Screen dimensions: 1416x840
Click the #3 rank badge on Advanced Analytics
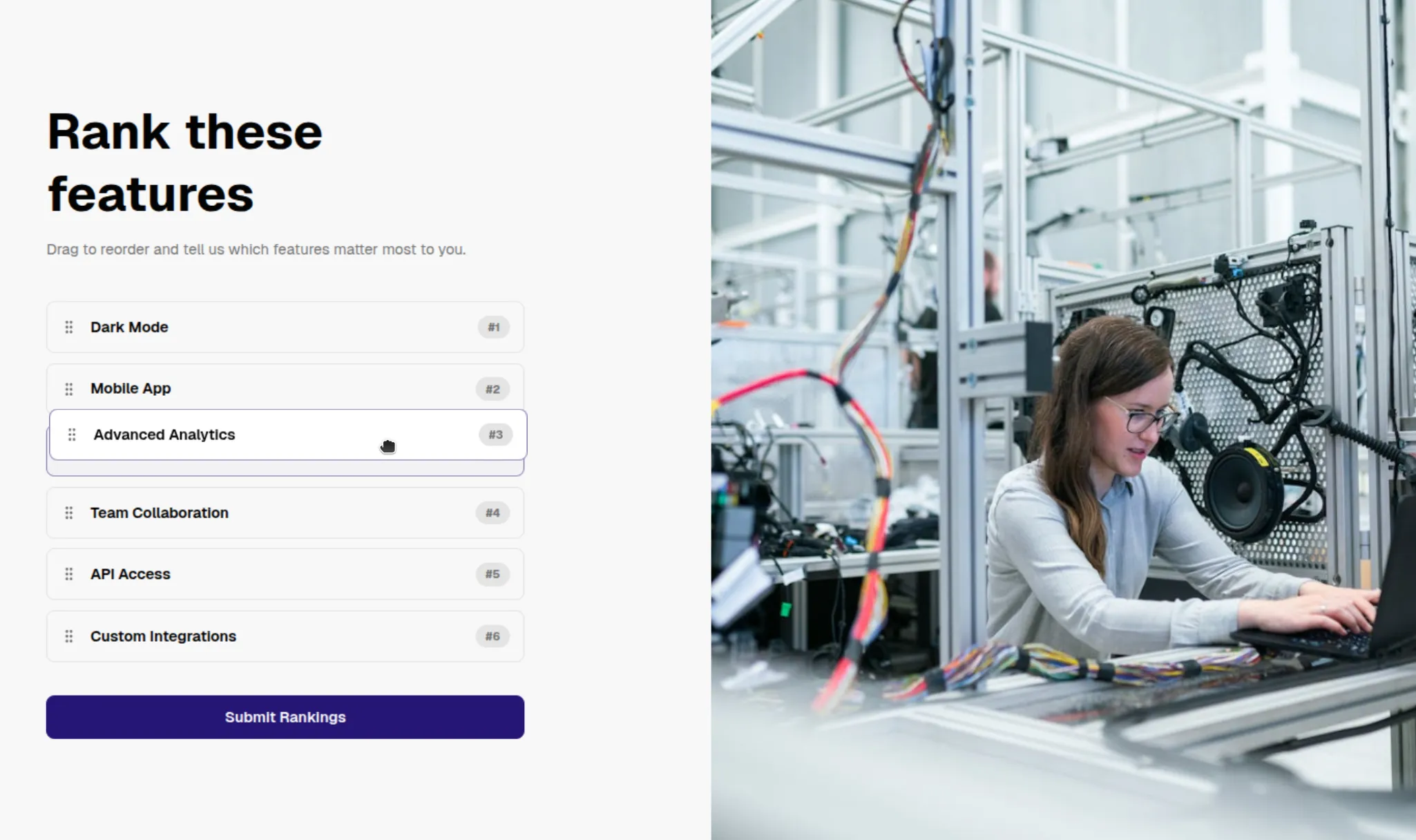[x=496, y=435]
